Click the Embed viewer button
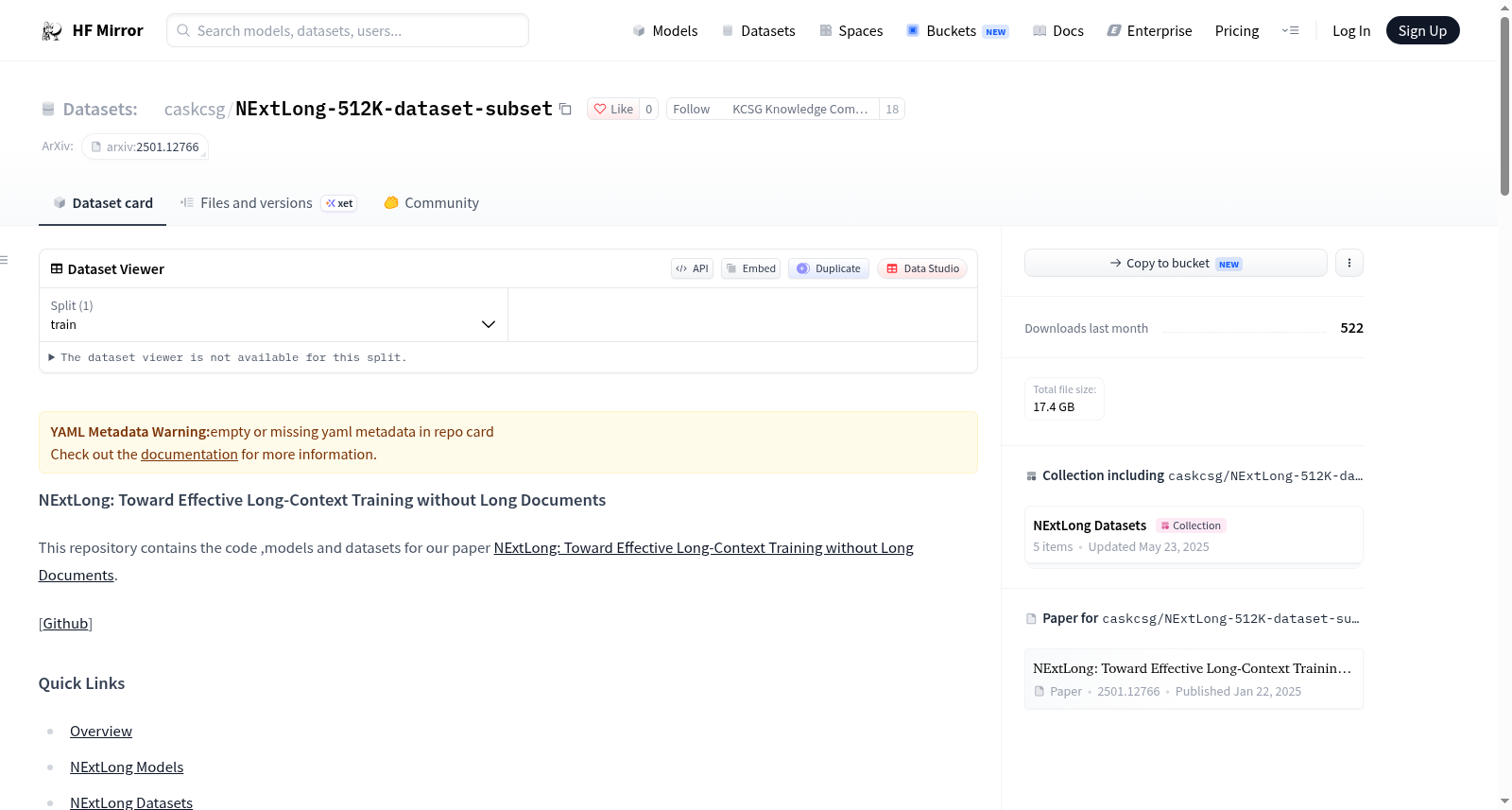This screenshot has width=1512, height=810. (x=750, y=268)
